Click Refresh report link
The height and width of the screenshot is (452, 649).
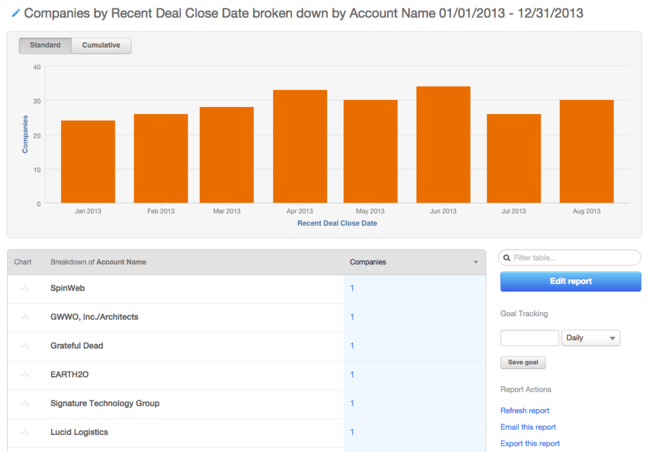[524, 410]
